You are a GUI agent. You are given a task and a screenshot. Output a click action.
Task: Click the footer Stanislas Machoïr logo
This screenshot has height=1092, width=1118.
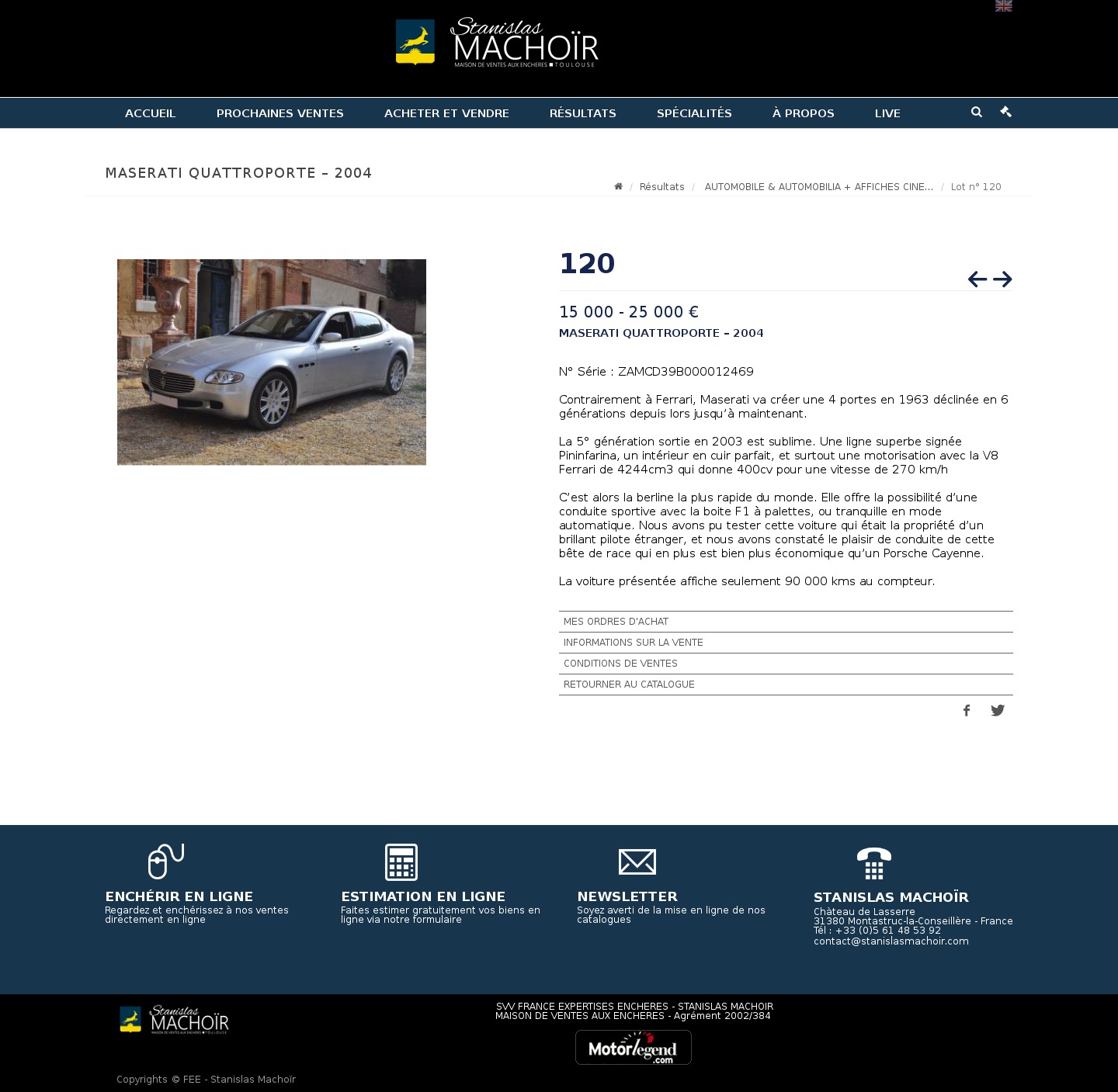174,1020
